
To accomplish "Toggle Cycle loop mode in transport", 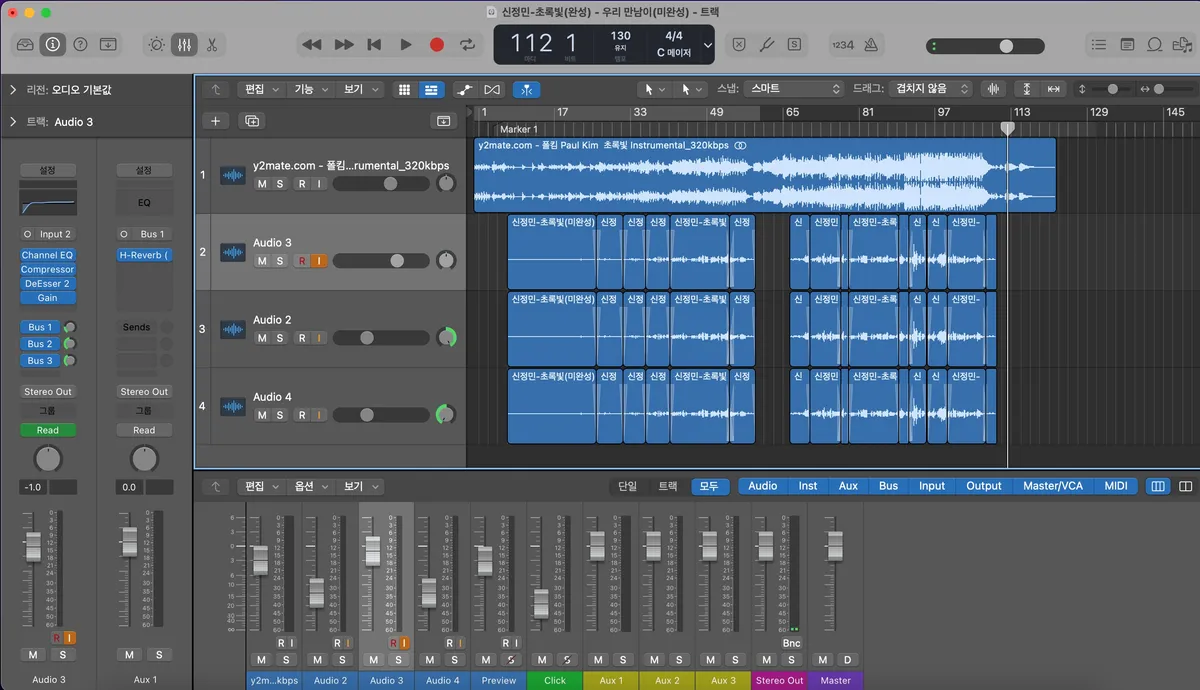I will pos(467,44).
